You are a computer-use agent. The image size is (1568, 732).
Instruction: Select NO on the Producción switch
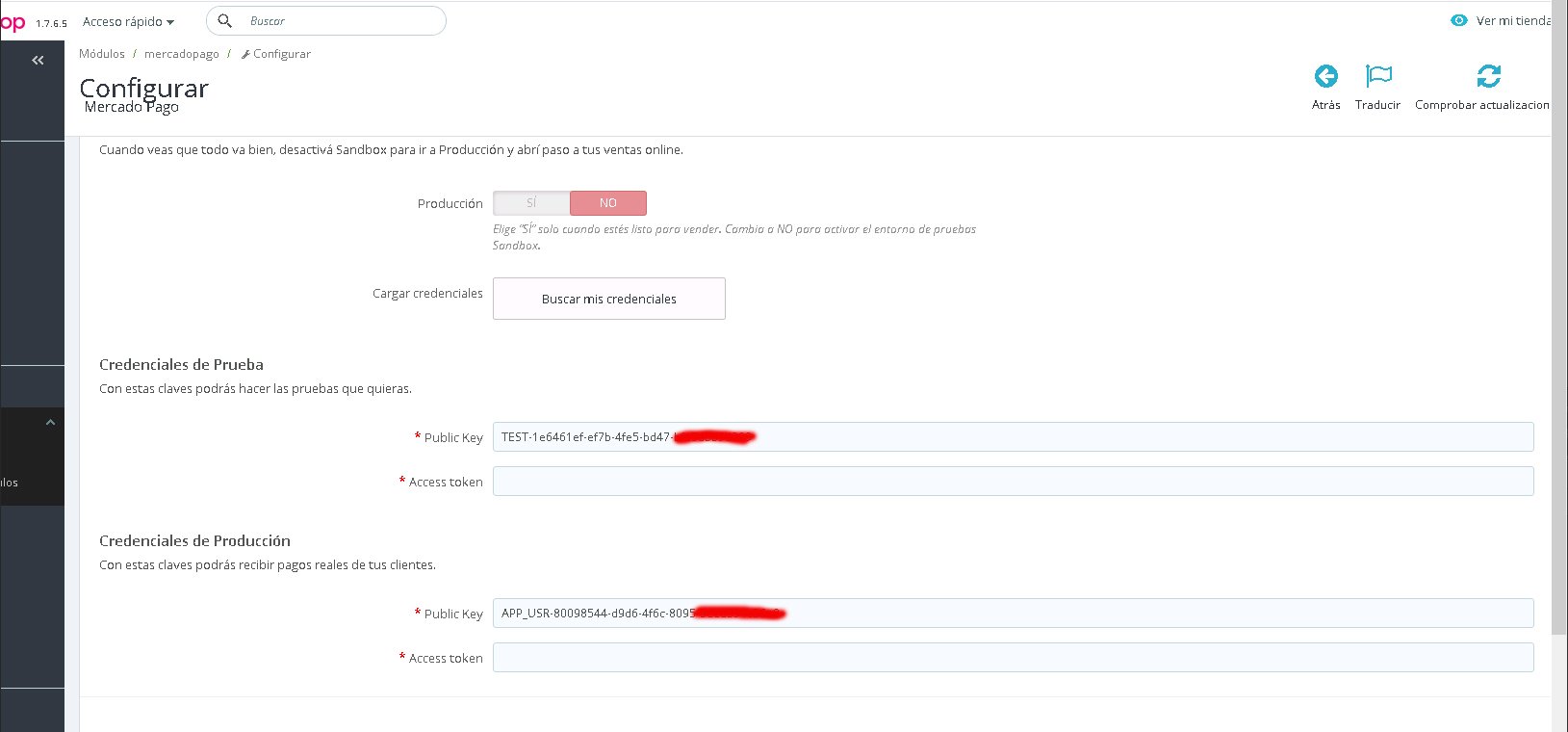point(608,203)
